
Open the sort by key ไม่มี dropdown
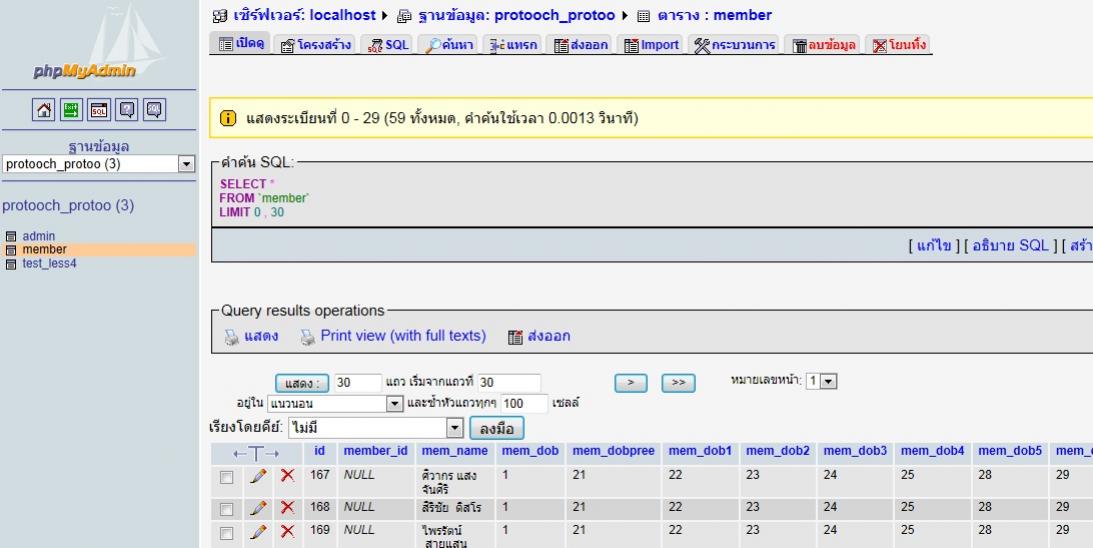tap(376, 427)
